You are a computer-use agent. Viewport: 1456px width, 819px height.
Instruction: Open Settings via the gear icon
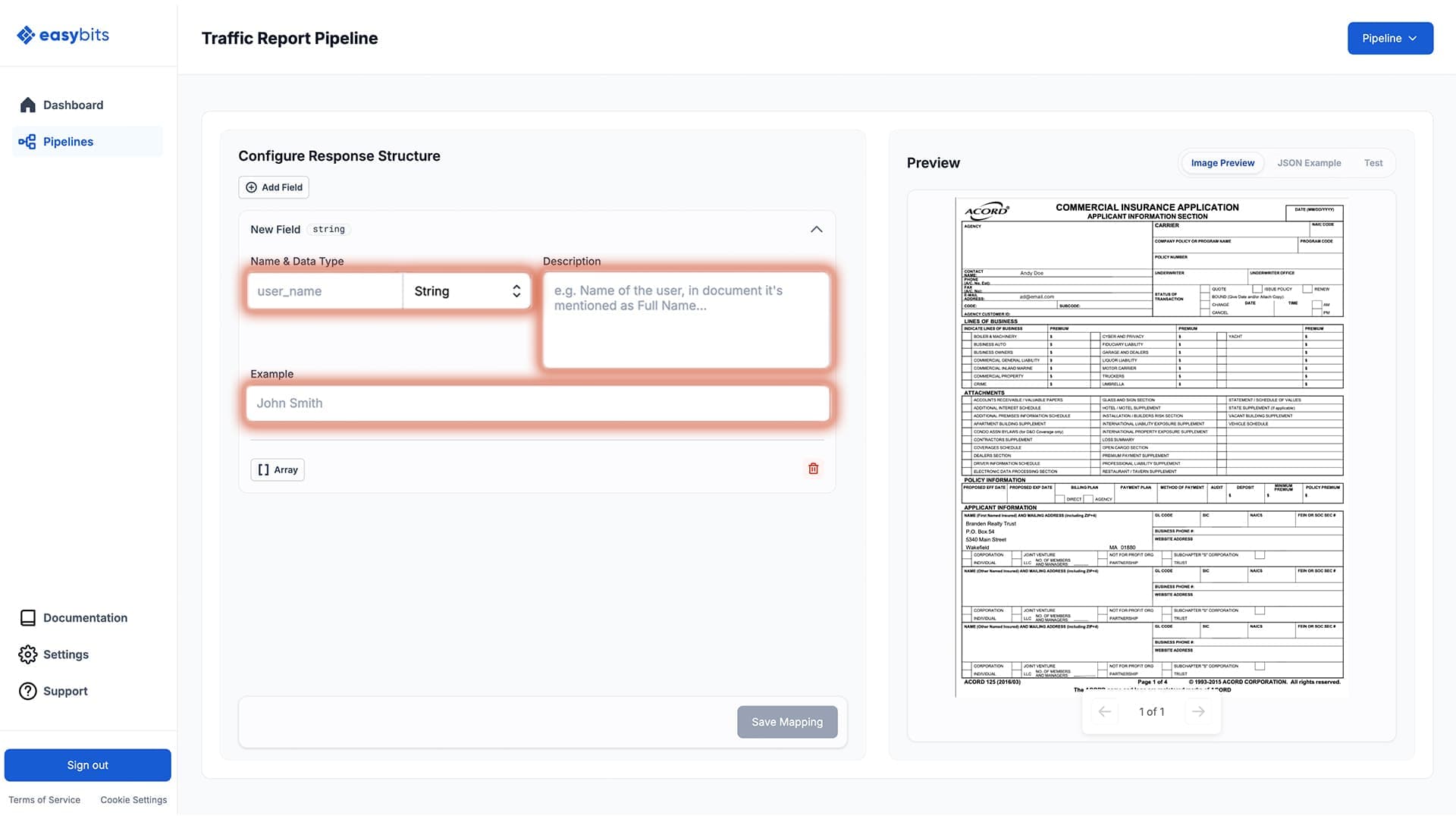click(28, 654)
